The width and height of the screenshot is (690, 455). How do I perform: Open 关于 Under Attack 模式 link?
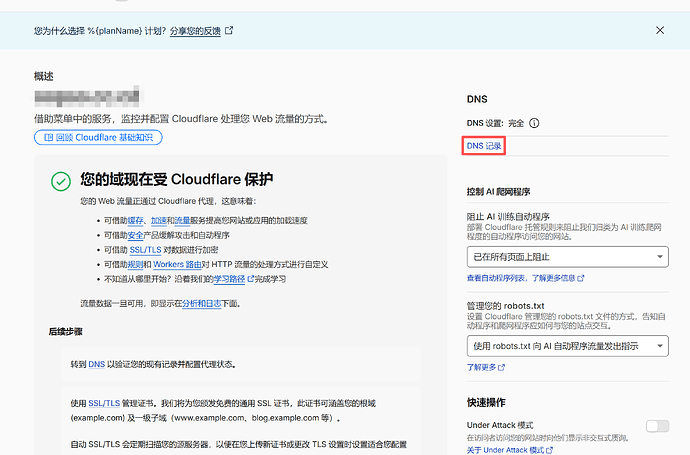click(x=510, y=450)
